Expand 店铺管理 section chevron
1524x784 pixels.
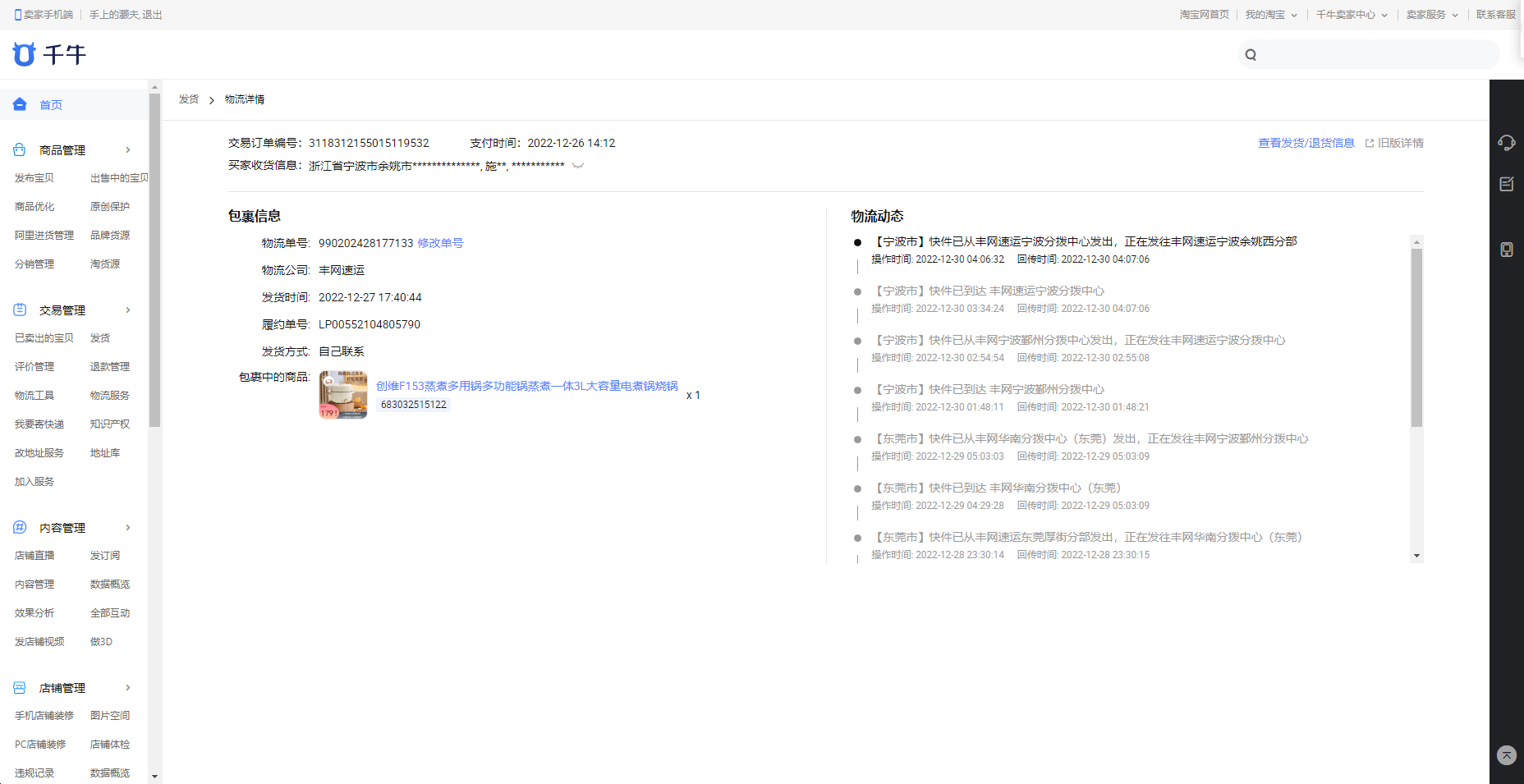[128, 687]
